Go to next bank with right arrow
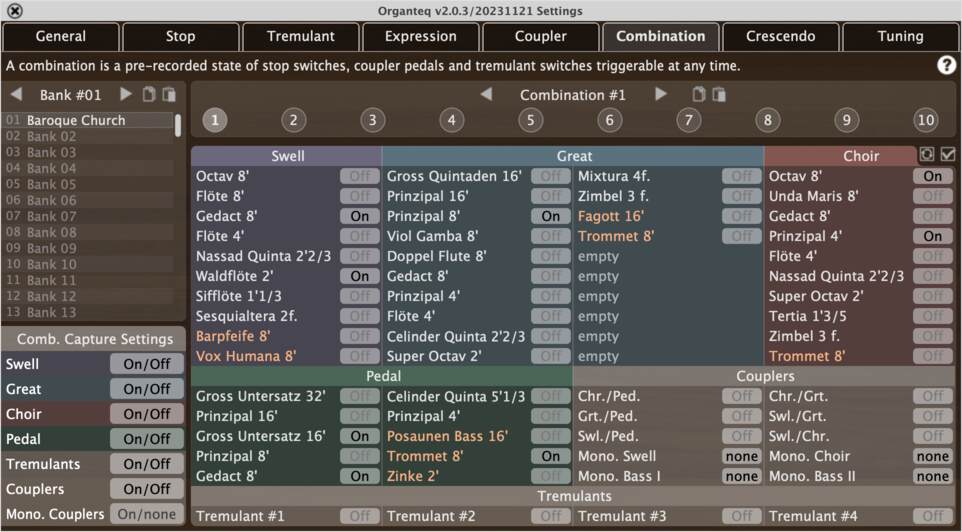This screenshot has width=962, height=532. pos(126,94)
